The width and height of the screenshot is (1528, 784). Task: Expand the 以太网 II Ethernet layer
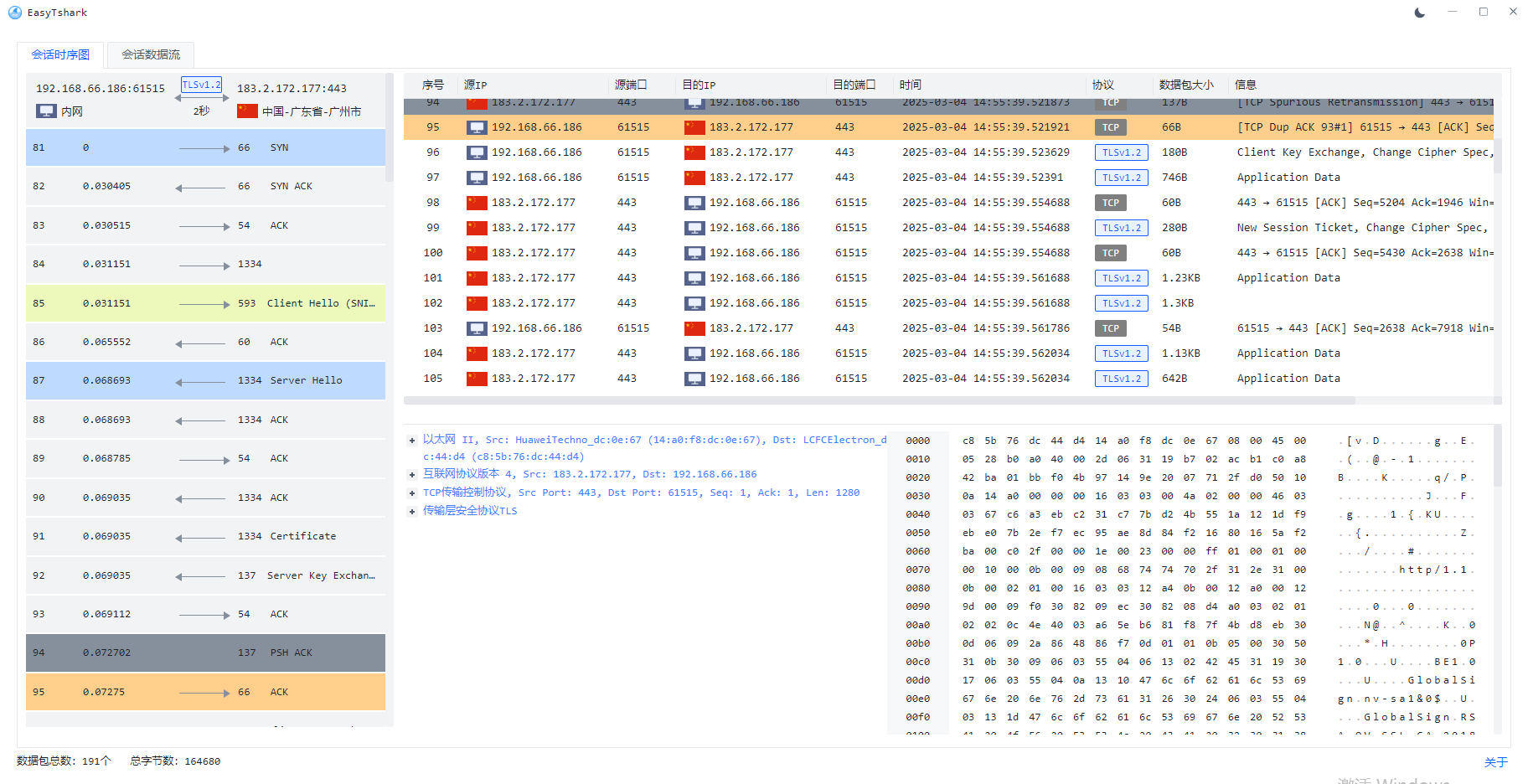pyautogui.click(x=412, y=441)
